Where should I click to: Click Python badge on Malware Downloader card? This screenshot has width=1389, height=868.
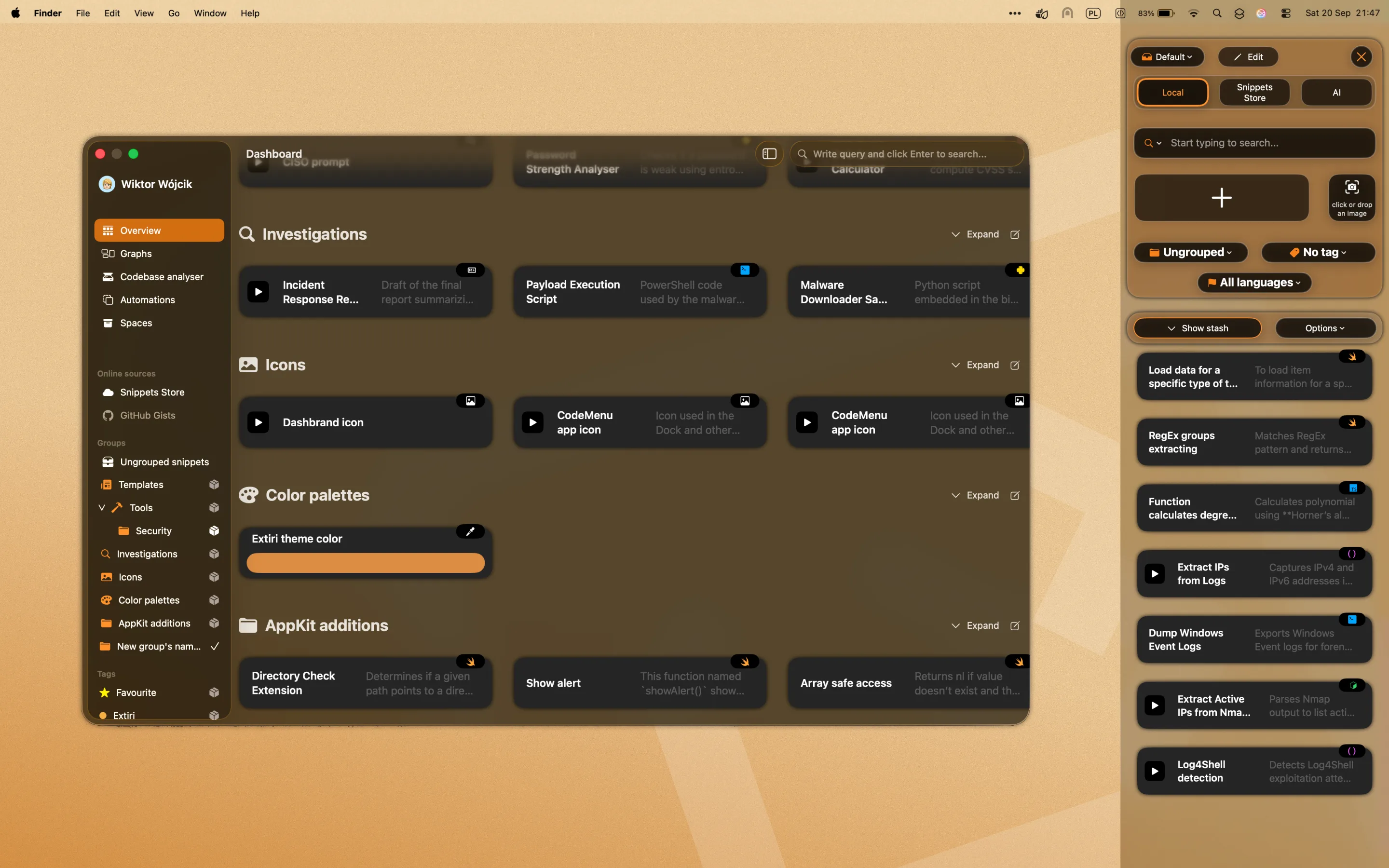[1020, 270]
